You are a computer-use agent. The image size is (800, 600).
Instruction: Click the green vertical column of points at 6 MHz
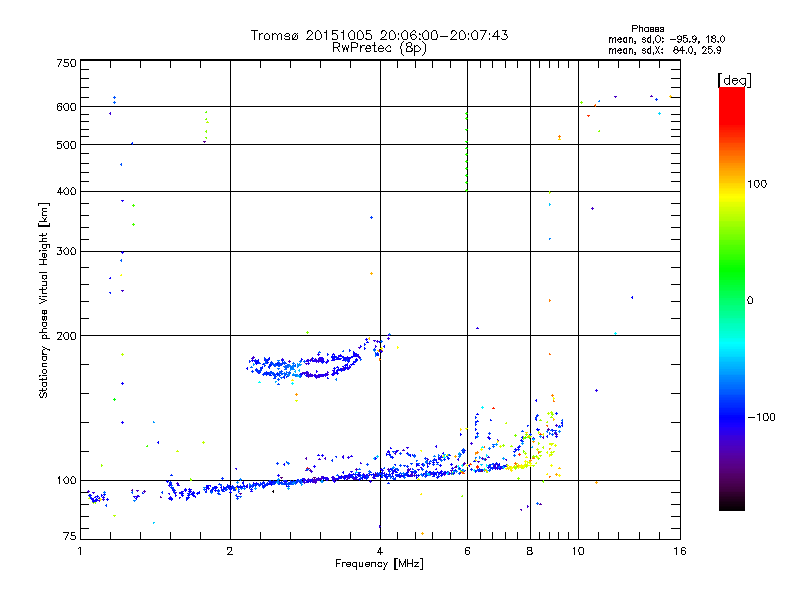pyautogui.click(x=466, y=153)
